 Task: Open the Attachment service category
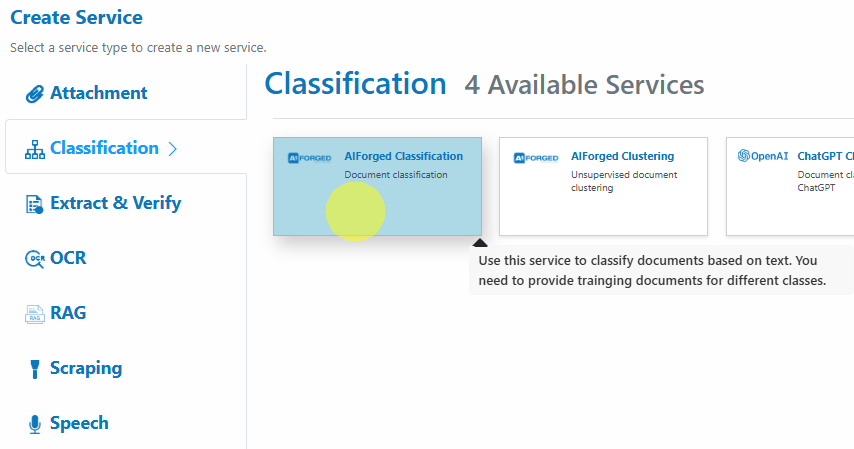click(x=99, y=93)
